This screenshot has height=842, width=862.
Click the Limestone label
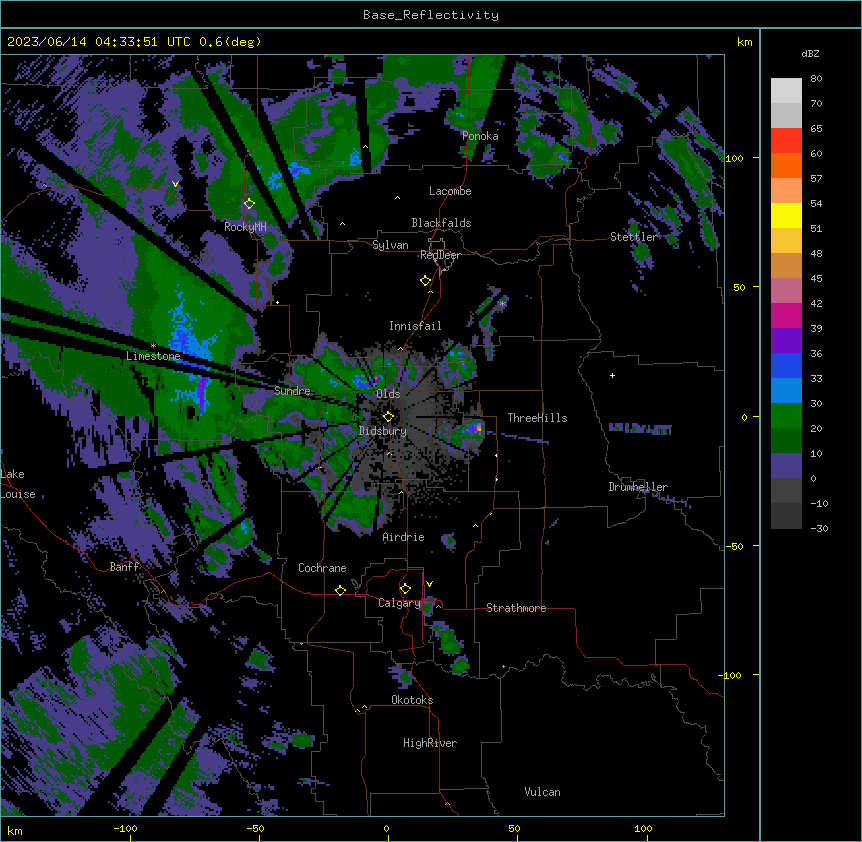[x=153, y=356]
